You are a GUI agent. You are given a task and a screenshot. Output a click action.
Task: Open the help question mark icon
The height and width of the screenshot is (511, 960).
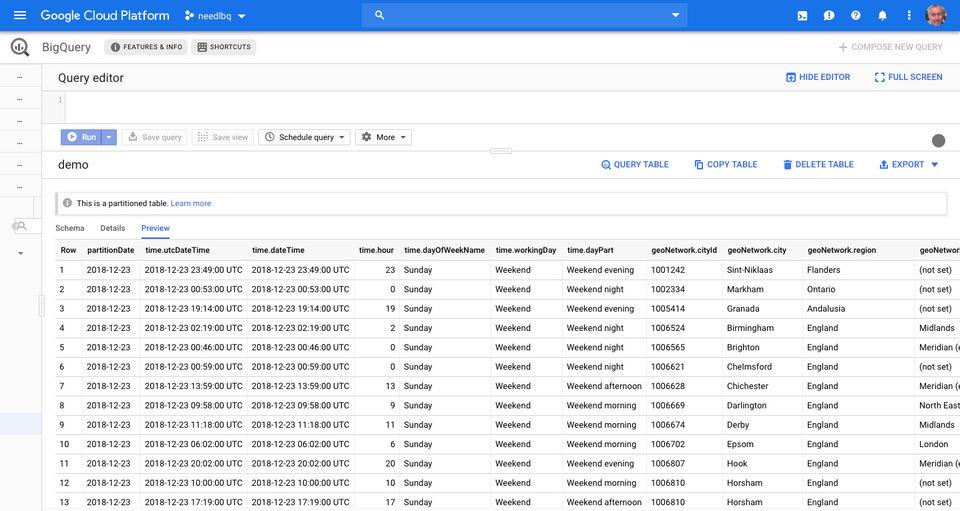[x=856, y=16]
